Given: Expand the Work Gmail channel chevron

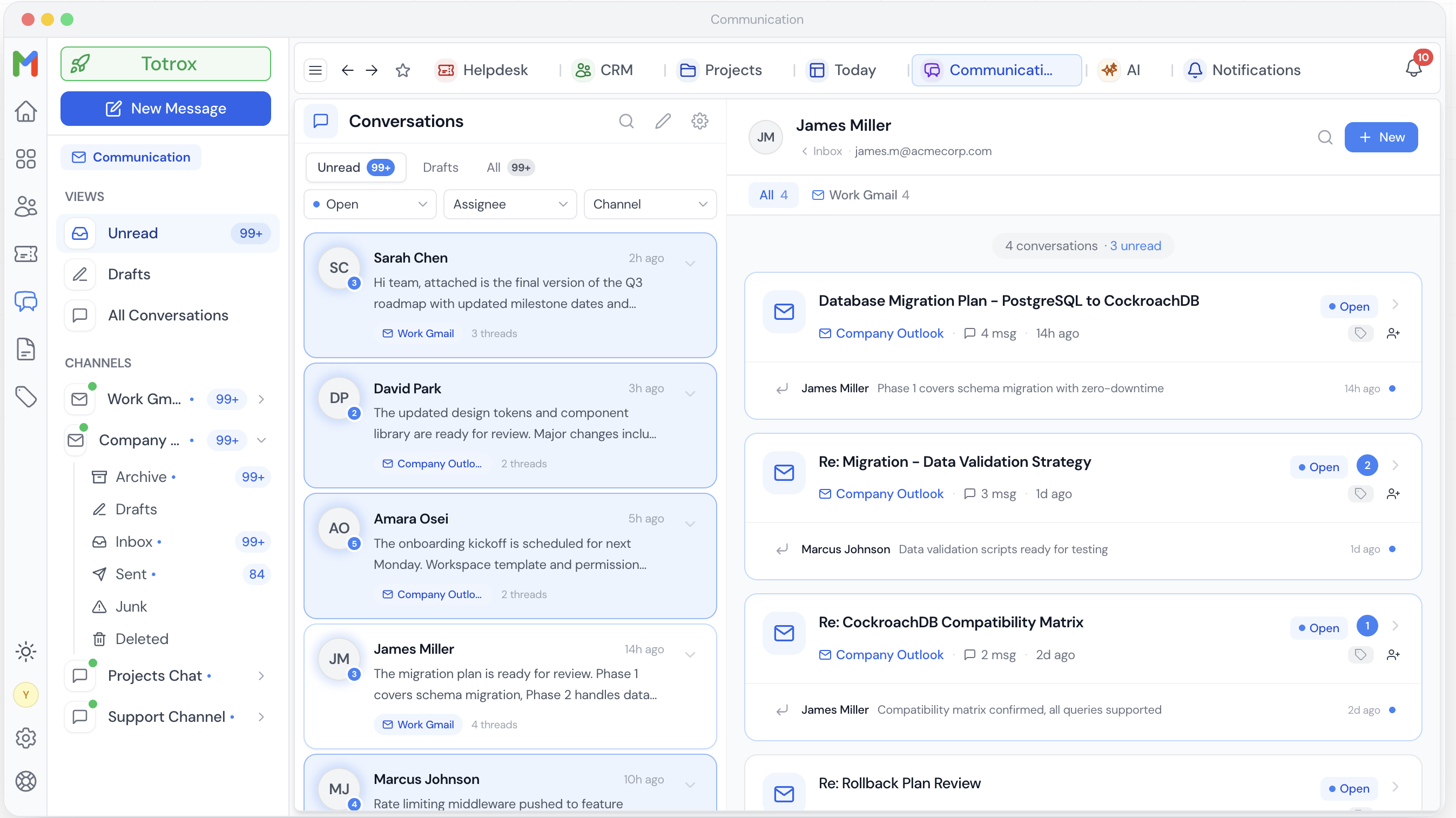Looking at the screenshot, I should 261,399.
